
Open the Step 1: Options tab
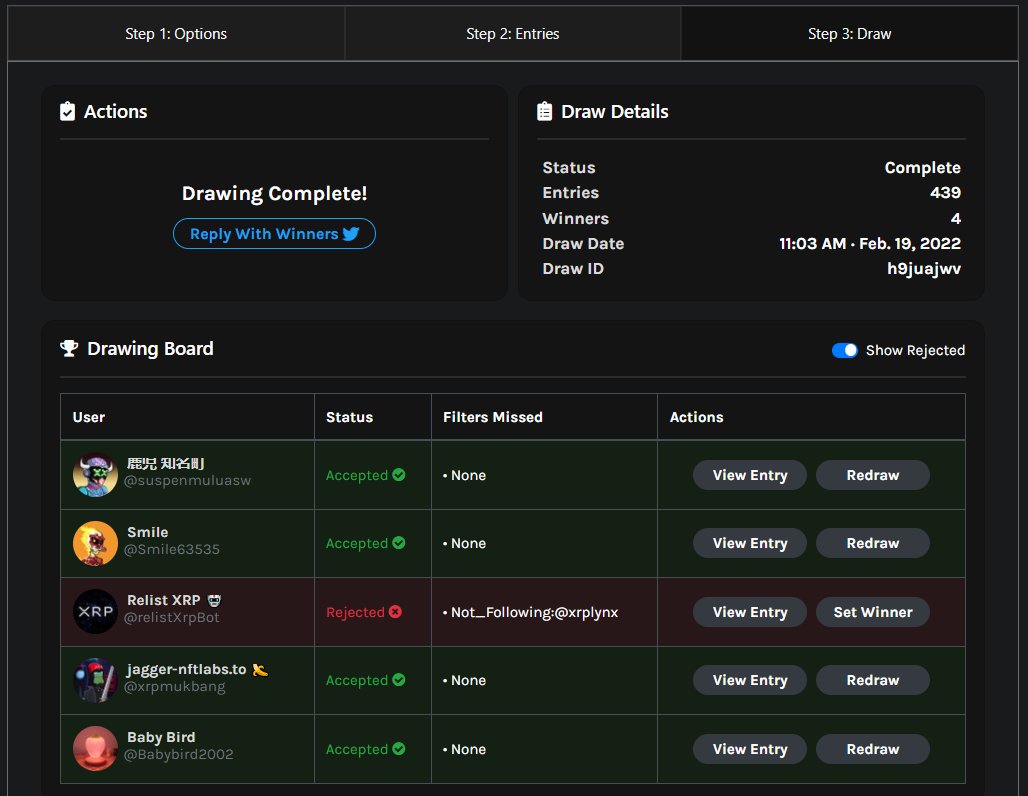[x=176, y=33]
